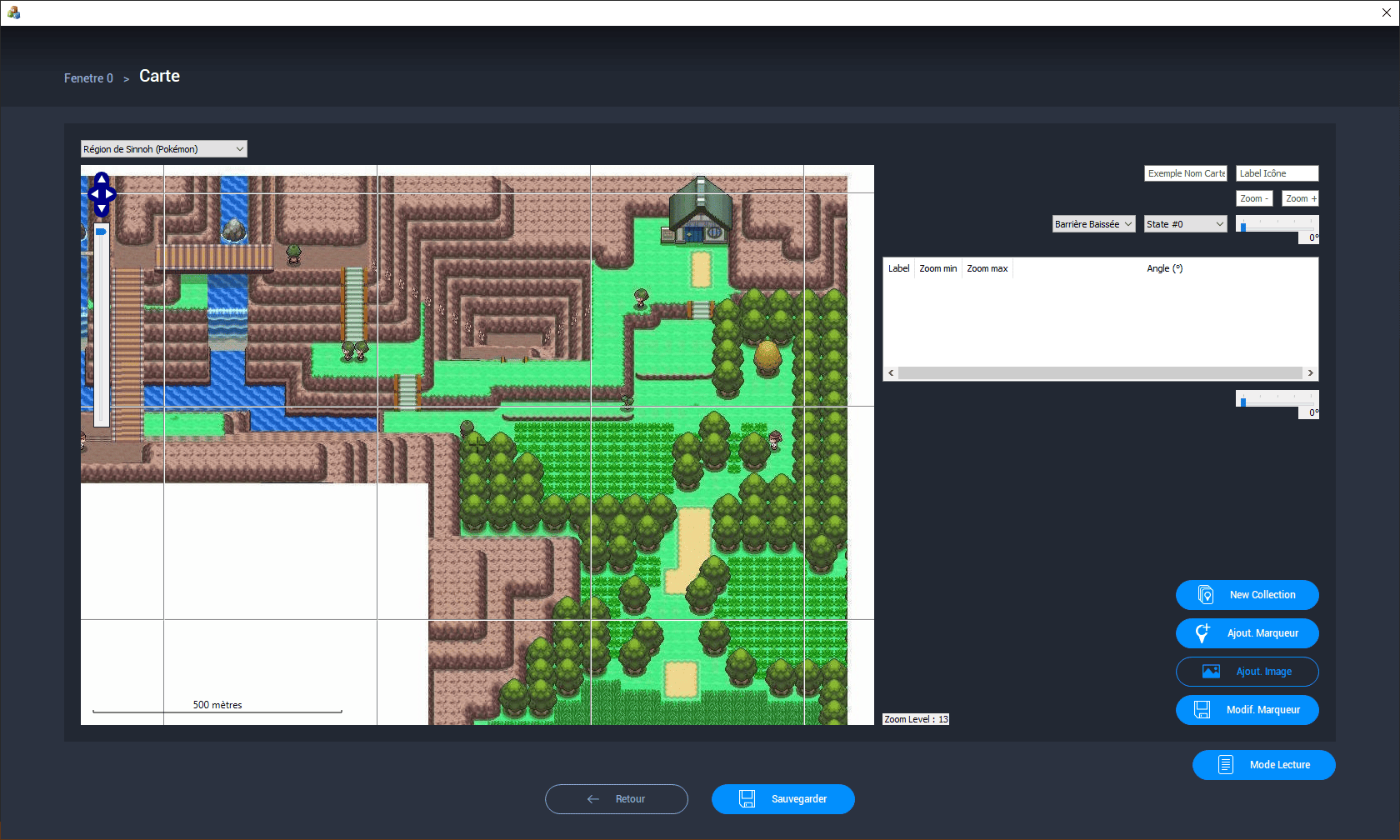Image resolution: width=1400 pixels, height=840 pixels.
Task: Select the Label column header
Action: (898, 268)
